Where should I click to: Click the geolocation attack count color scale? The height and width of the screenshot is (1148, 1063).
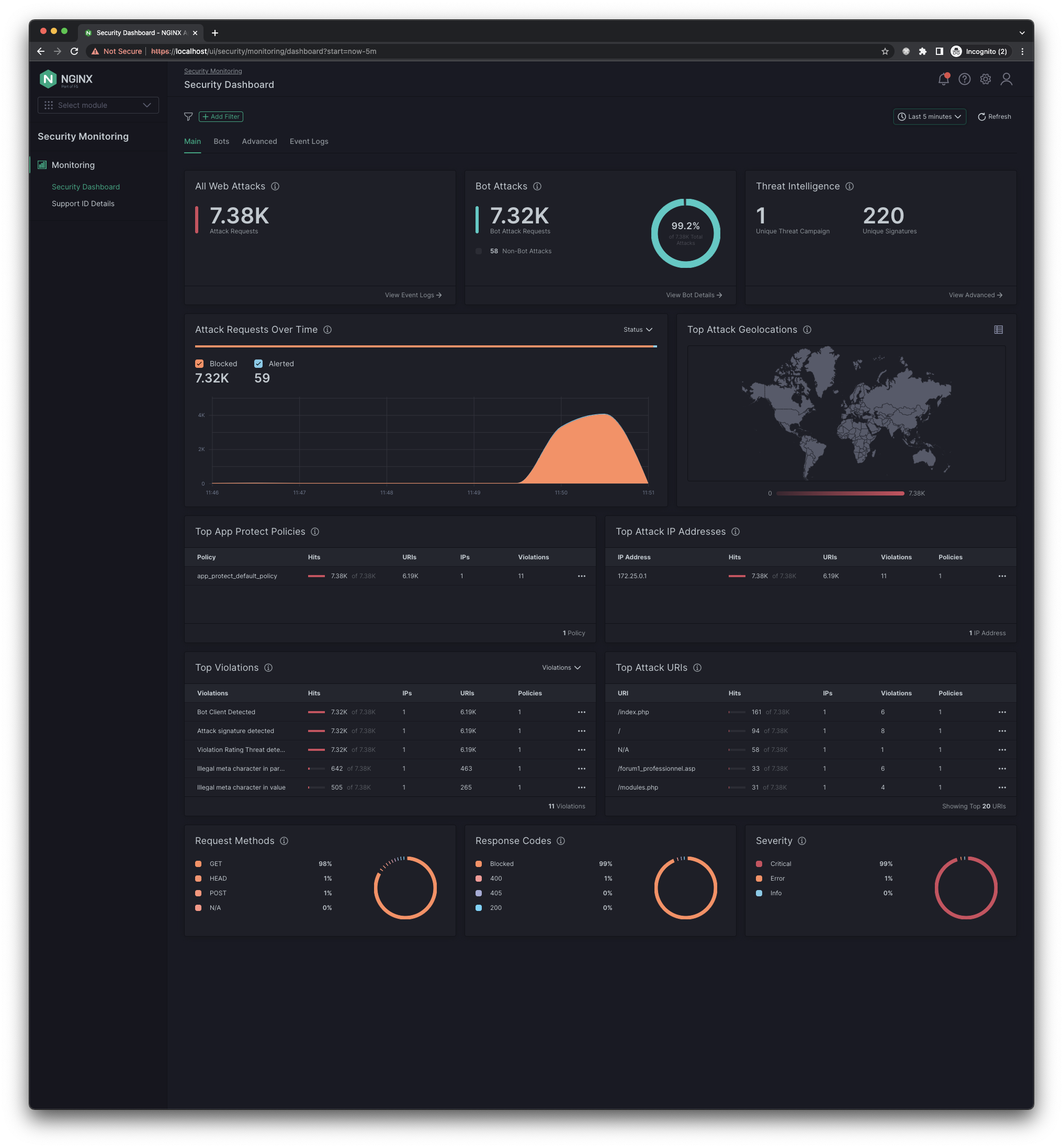point(840,493)
